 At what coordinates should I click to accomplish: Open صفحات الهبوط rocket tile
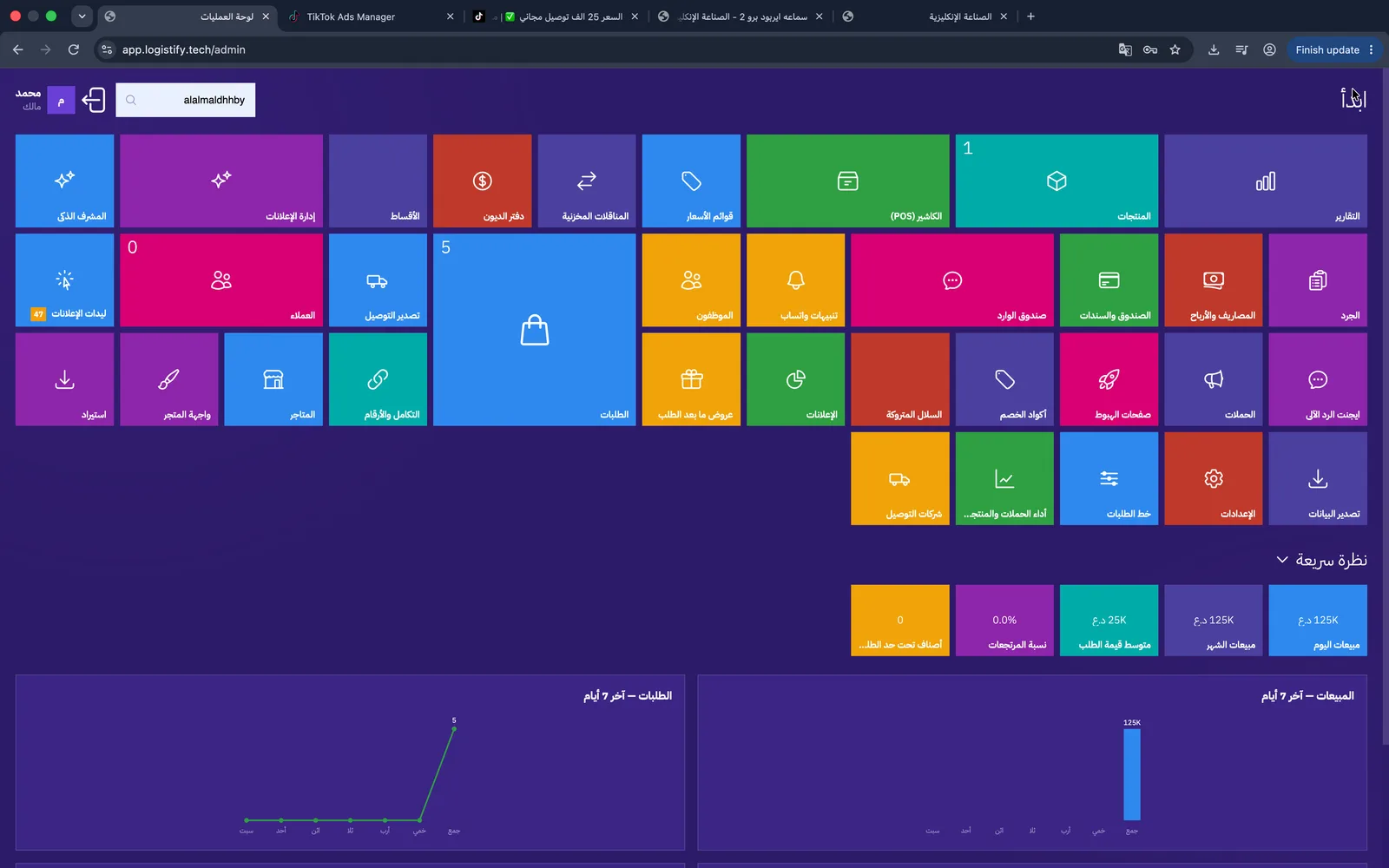click(1109, 379)
